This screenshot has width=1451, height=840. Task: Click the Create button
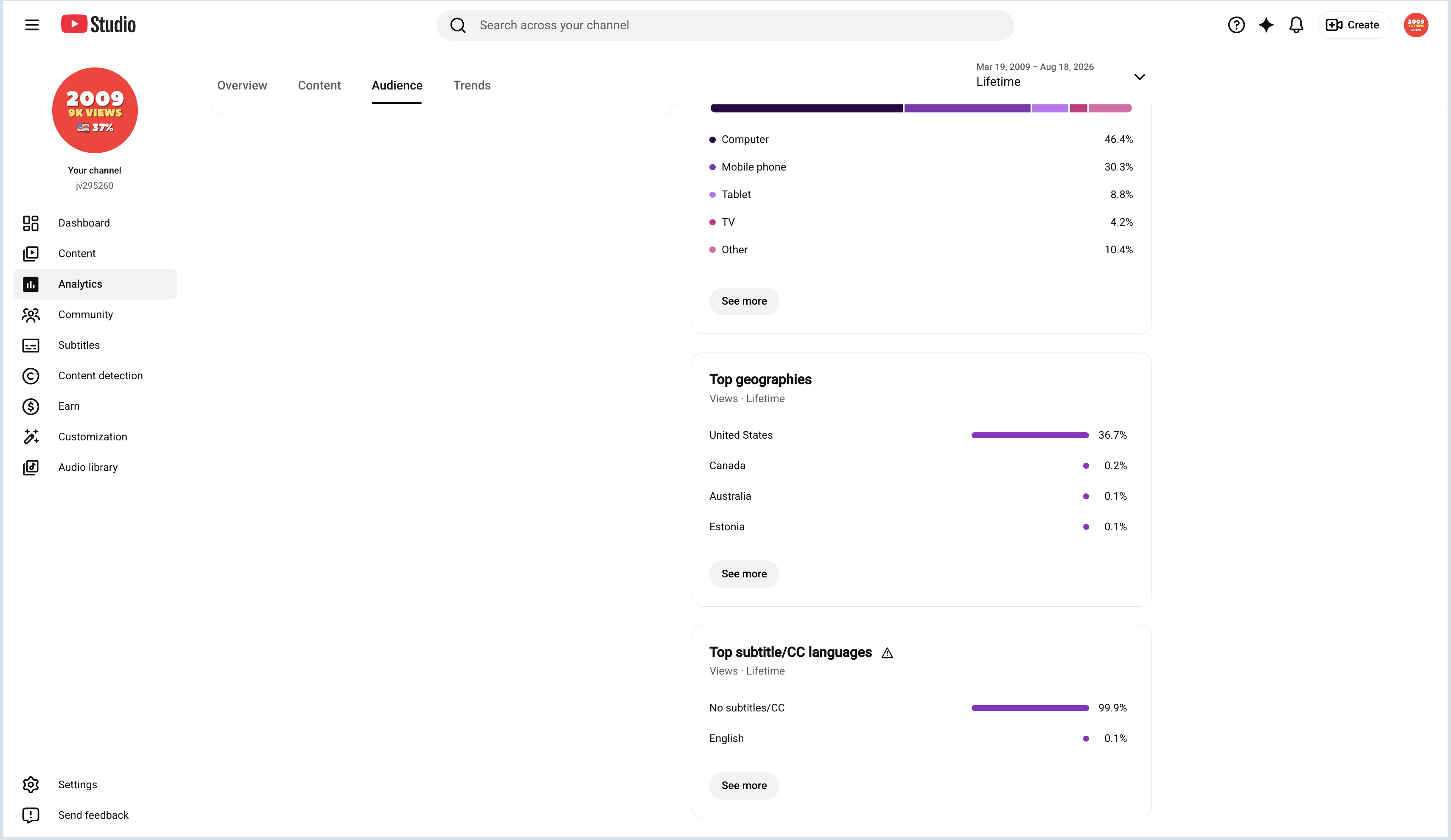pyautogui.click(x=1354, y=25)
